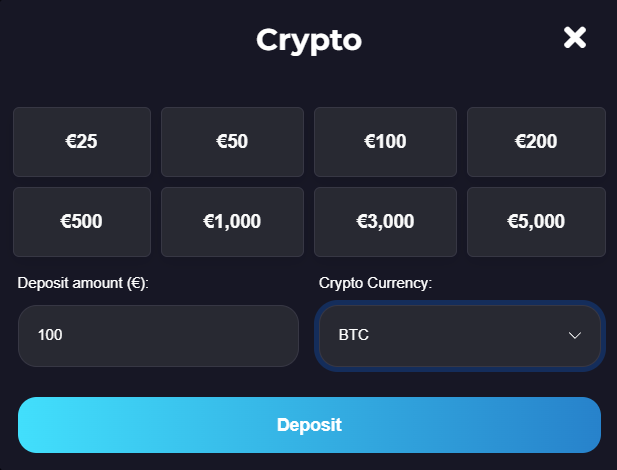Select the €25 preset amount
This screenshot has width=617, height=470.
(82, 142)
